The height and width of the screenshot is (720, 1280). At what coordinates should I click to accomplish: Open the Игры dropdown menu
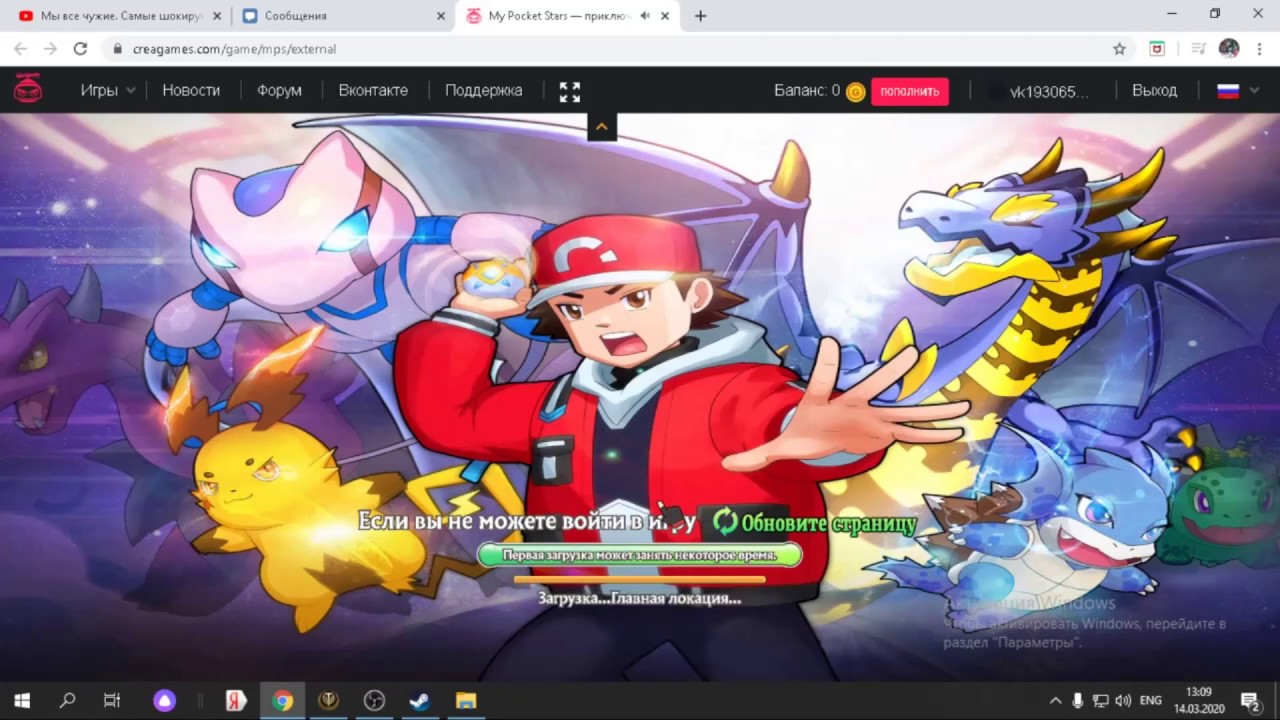click(108, 90)
